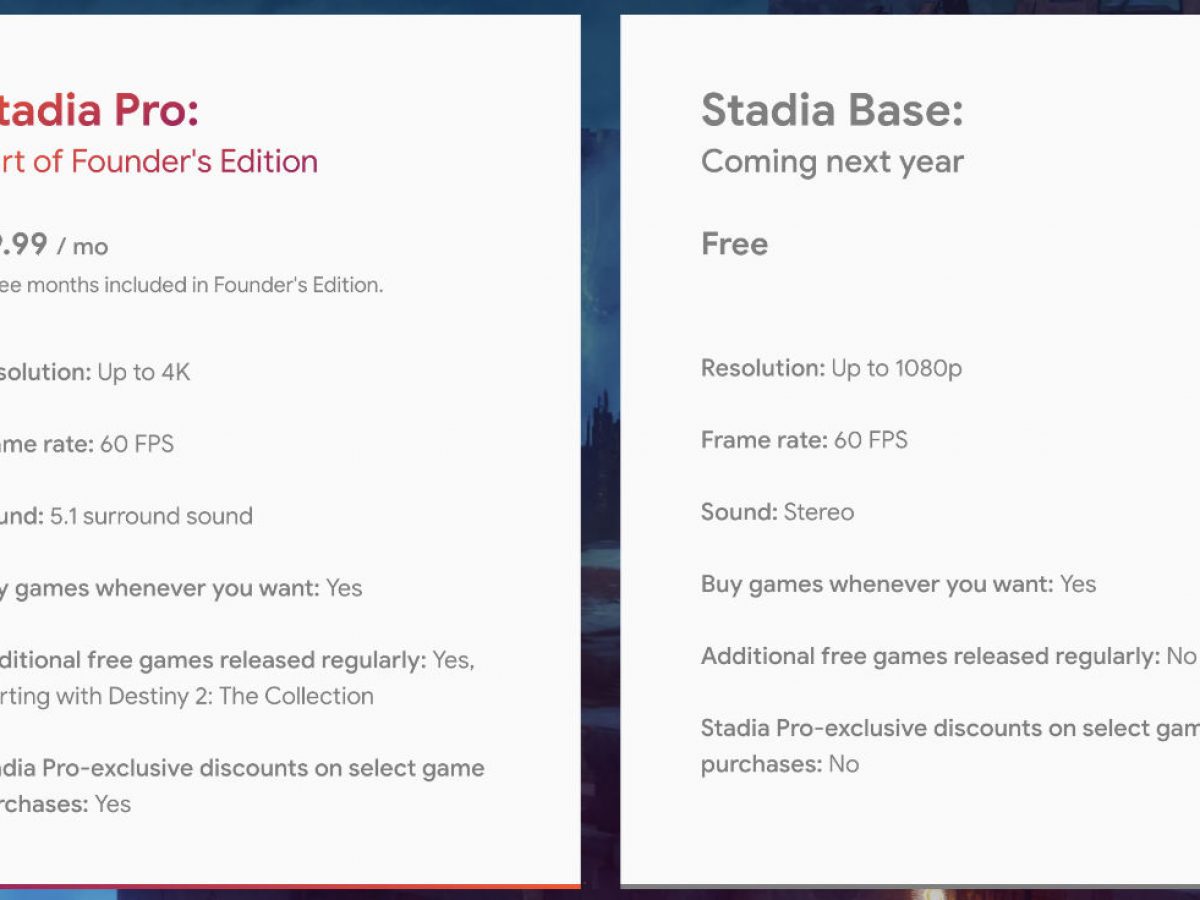
Task: Click the months included in Founder's Edition note
Action: (190, 285)
